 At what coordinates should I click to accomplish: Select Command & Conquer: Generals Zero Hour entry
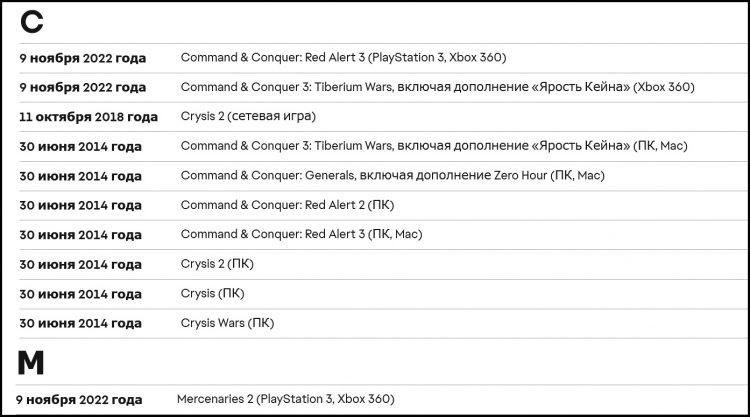pos(392,176)
